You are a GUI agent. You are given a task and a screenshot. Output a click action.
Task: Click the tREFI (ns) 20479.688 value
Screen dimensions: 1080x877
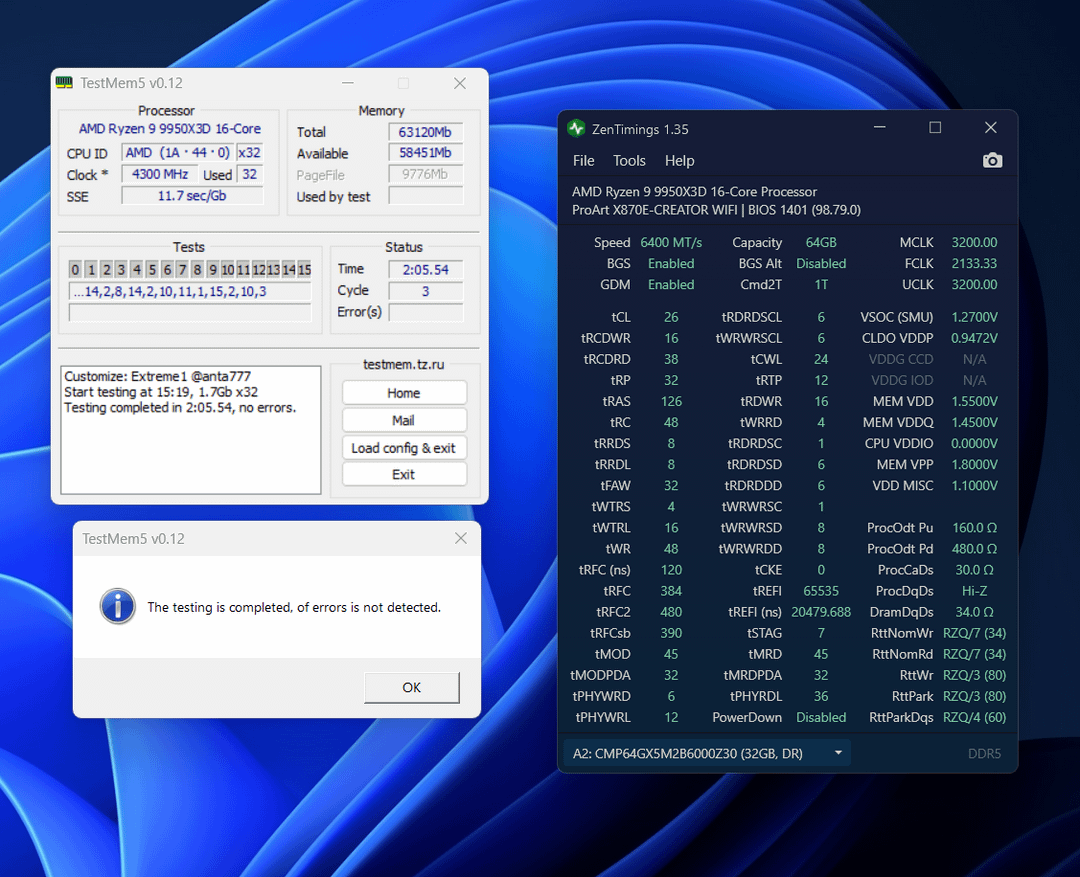[821, 612]
